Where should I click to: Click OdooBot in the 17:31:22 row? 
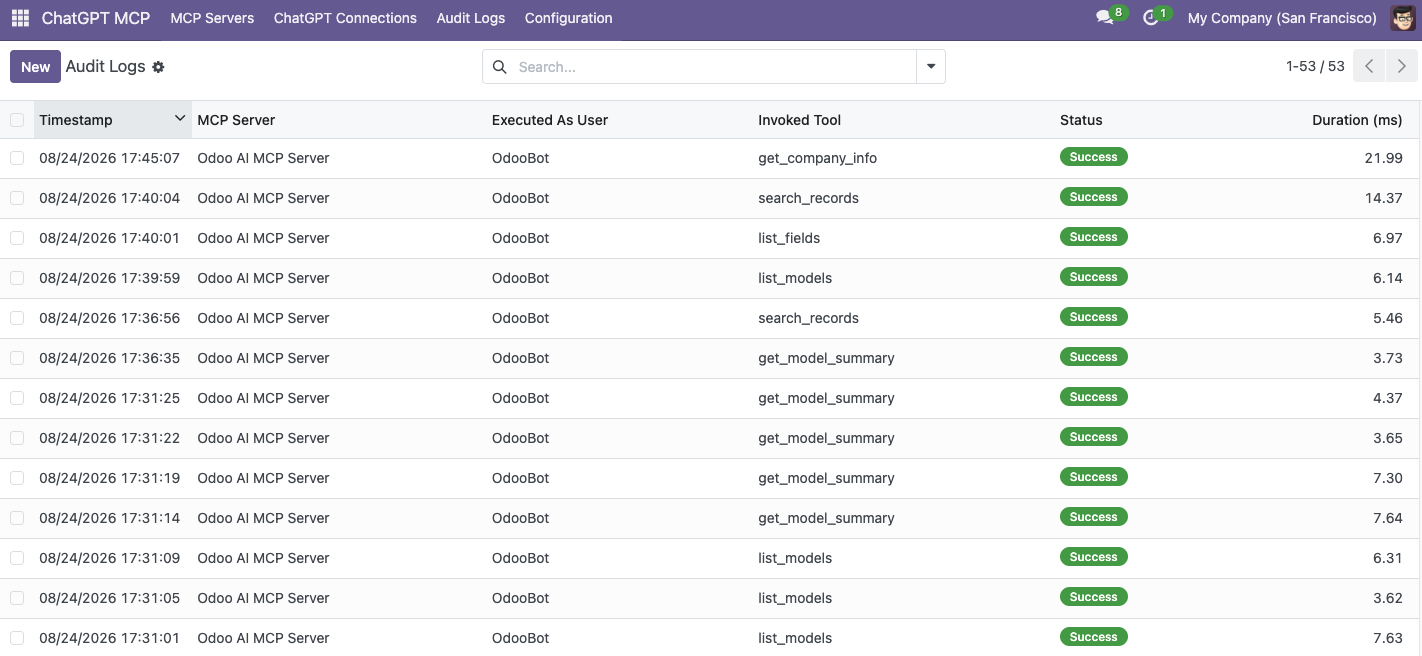click(520, 438)
